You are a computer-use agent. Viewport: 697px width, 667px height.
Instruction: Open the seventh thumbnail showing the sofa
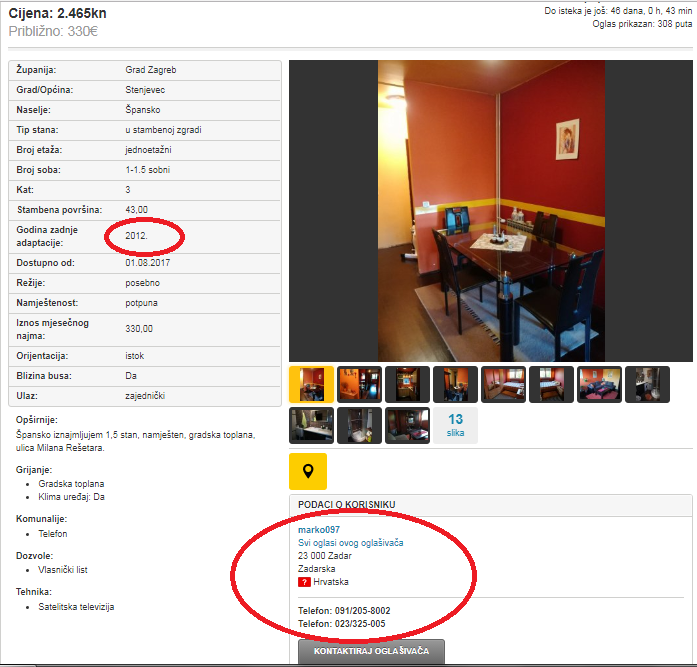(599, 384)
